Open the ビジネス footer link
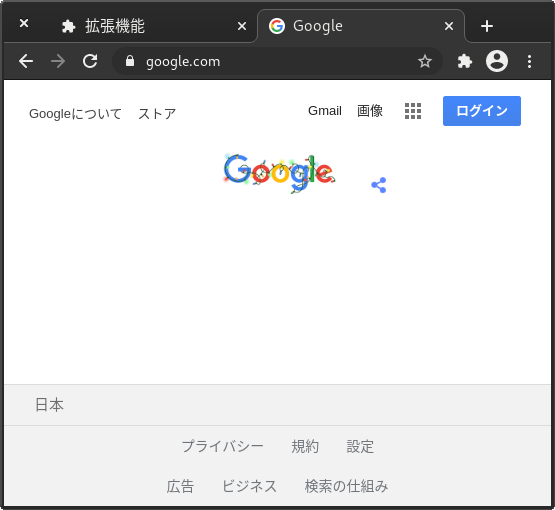 pyautogui.click(x=249, y=486)
